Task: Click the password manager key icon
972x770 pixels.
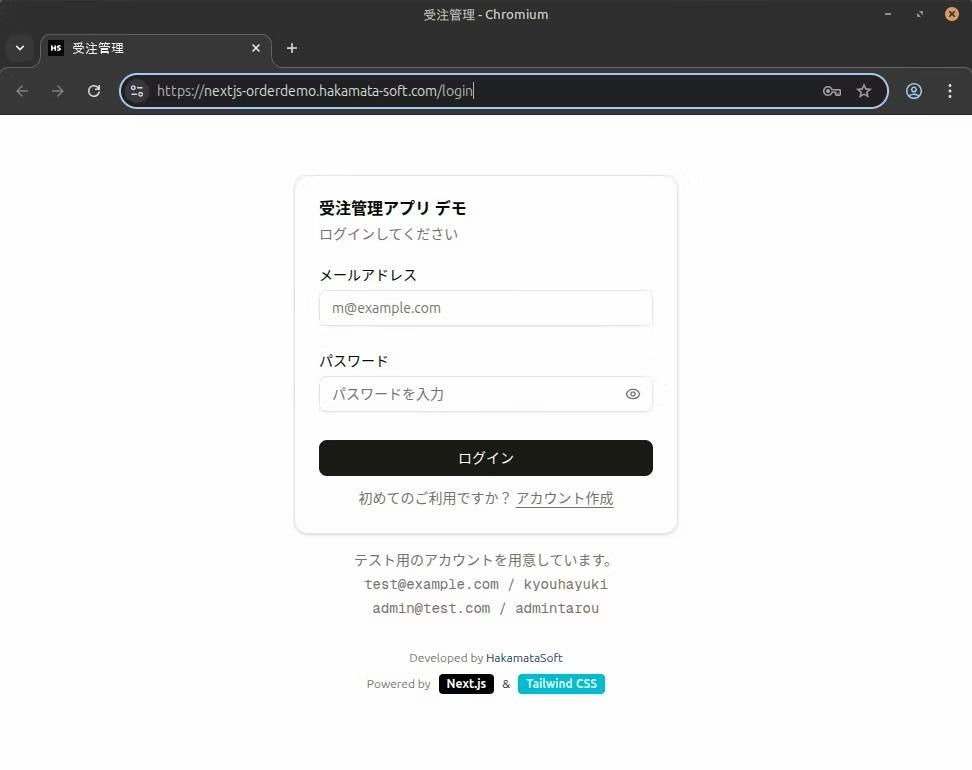Action: [831, 91]
